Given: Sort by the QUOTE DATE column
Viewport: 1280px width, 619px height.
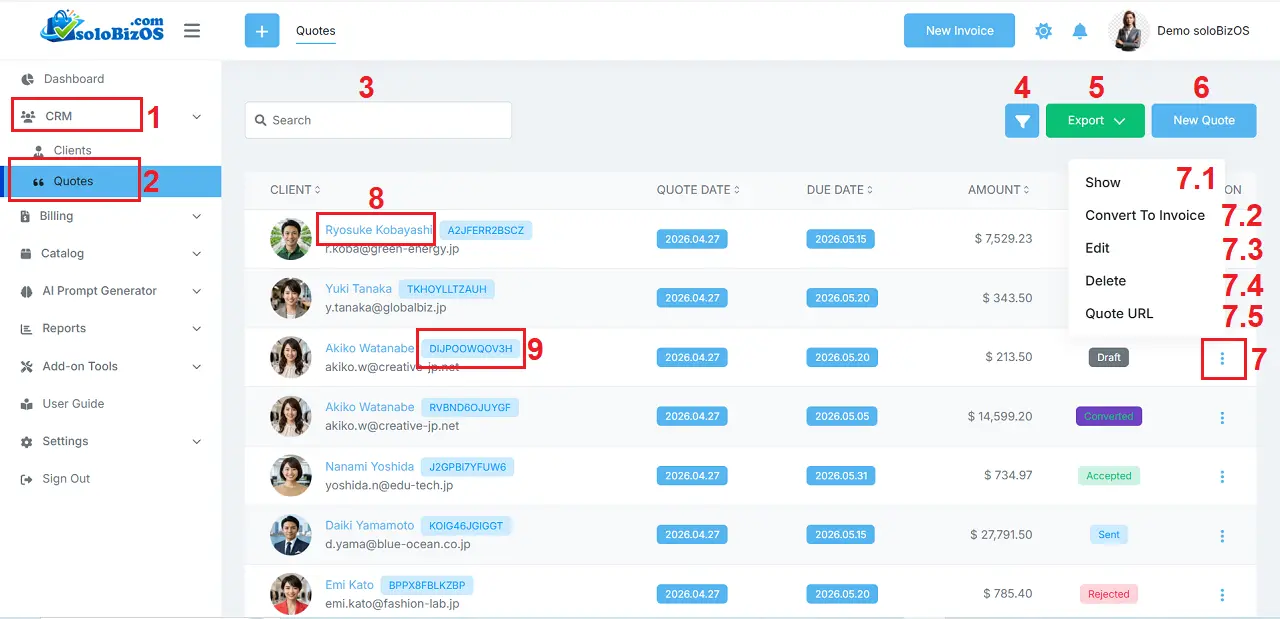Looking at the screenshot, I should click(698, 190).
